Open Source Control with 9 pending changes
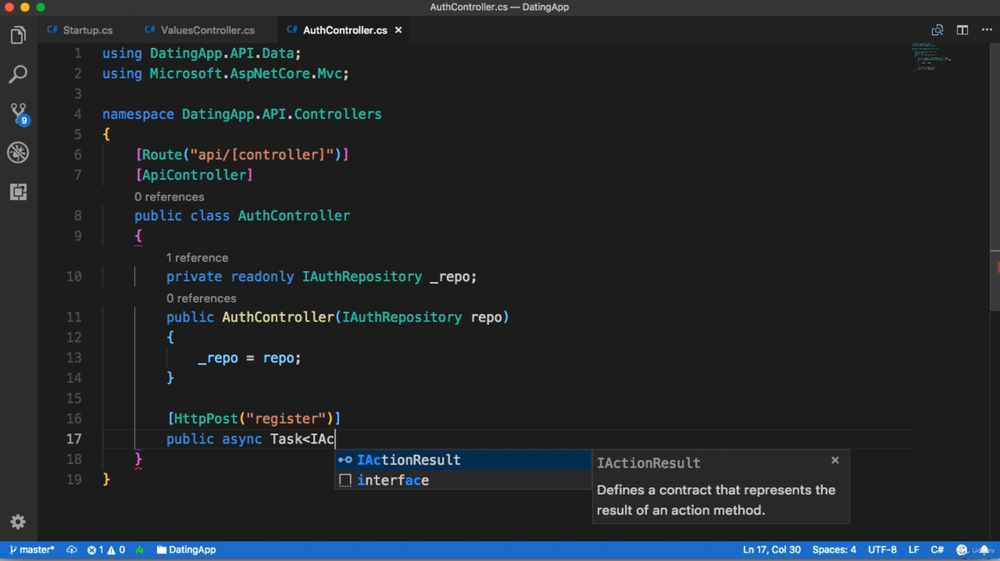 (18, 114)
